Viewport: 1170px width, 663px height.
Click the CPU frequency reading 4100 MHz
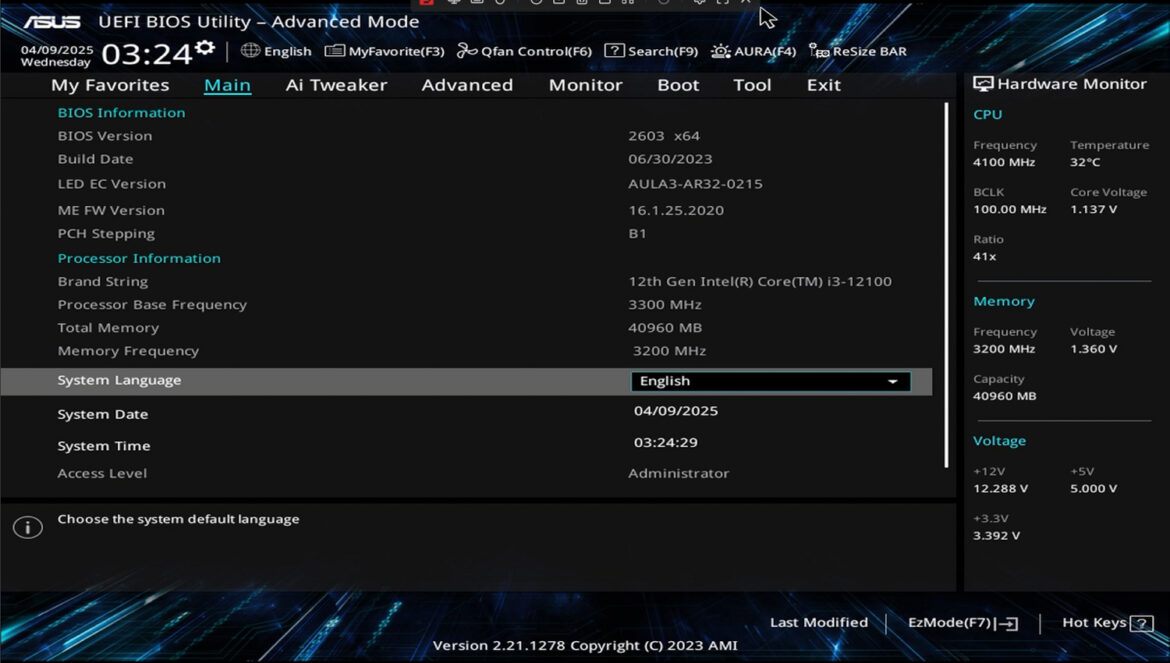coord(1004,163)
